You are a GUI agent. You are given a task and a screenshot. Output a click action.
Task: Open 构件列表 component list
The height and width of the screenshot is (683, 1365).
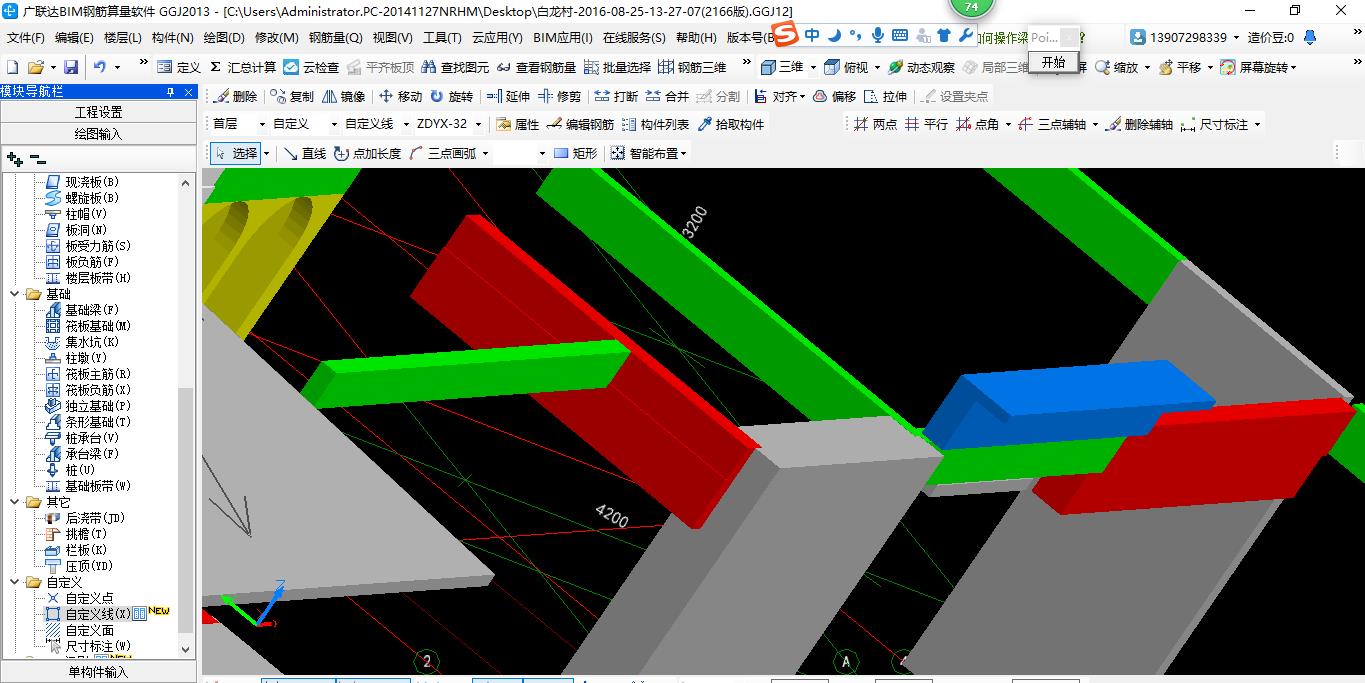(x=655, y=124)
